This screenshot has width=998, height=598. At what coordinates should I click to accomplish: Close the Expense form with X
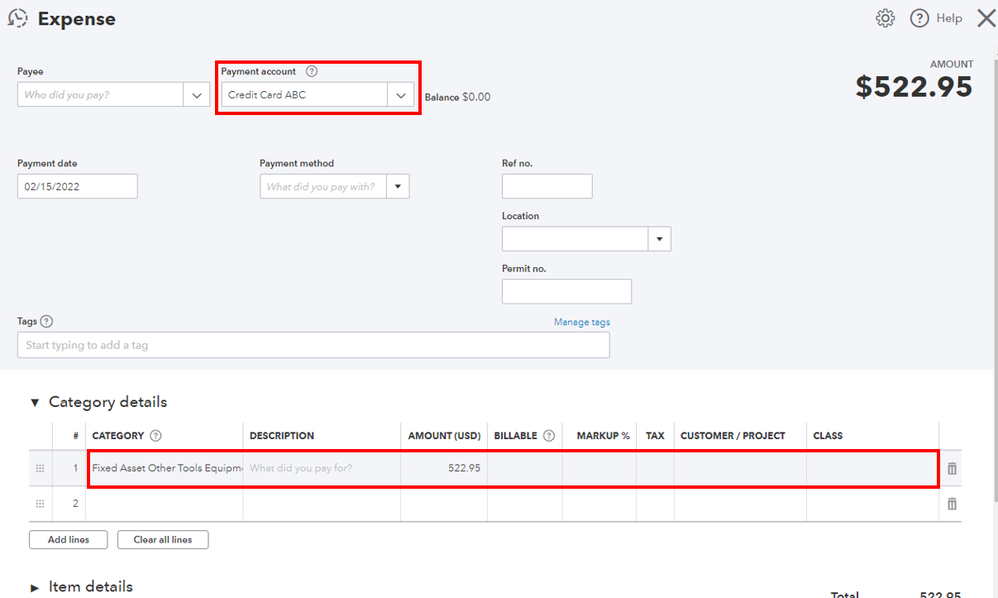tap(987, 18)
